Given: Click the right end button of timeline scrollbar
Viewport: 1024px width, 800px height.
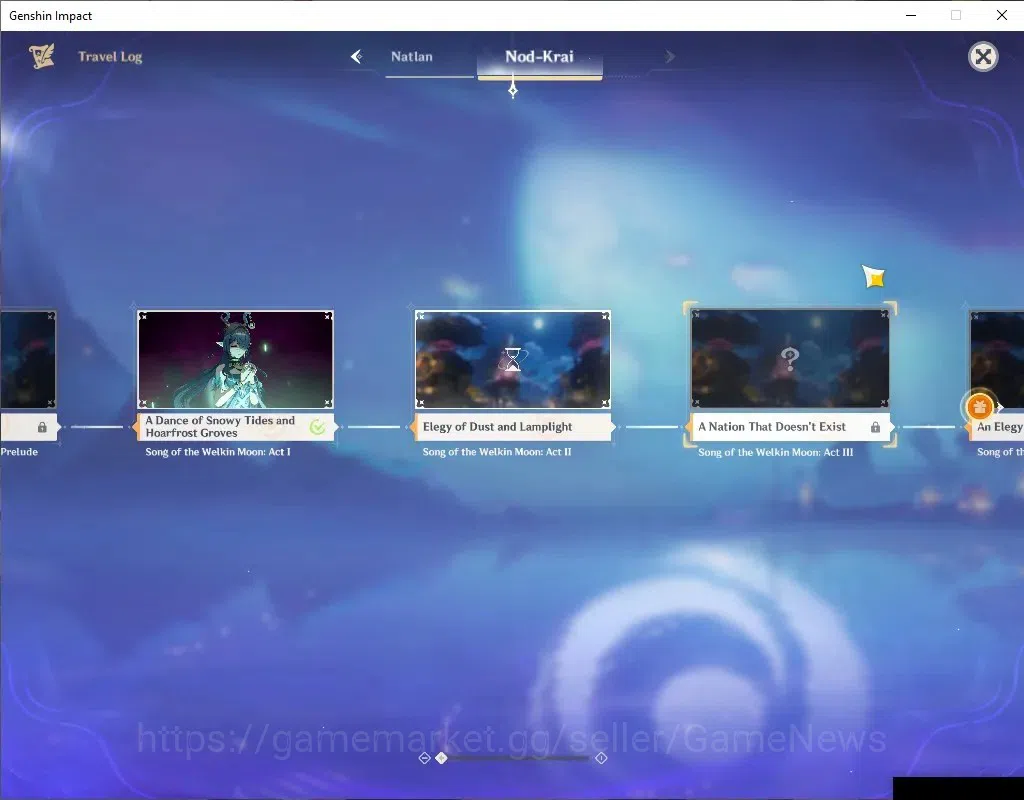Looking at the screenshot, I should coord(601,758).
